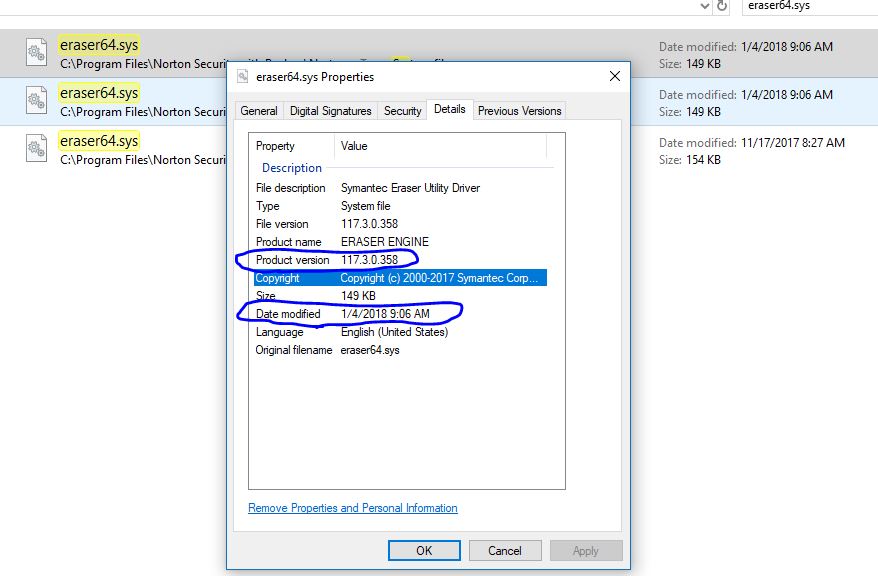Open the Security tab

402,111
